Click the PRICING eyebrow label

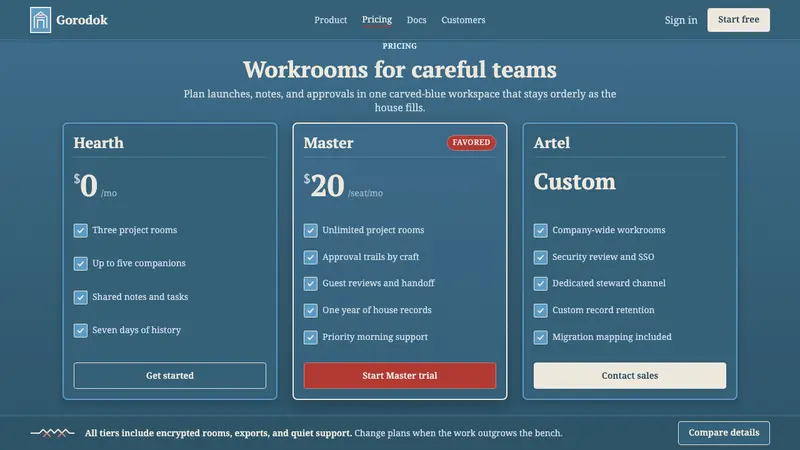click(400, 46)
